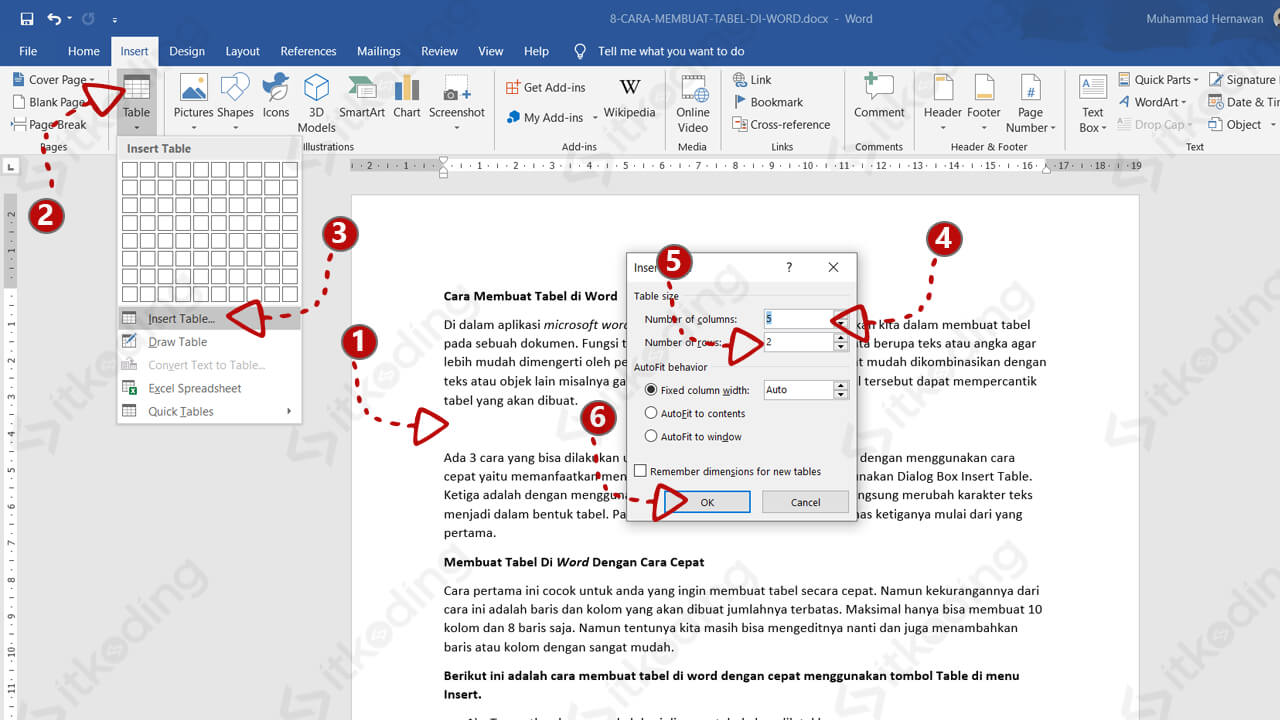Screen dimensions: 1280x720
Task: Open the Help tab
Action: pos(536,51)
